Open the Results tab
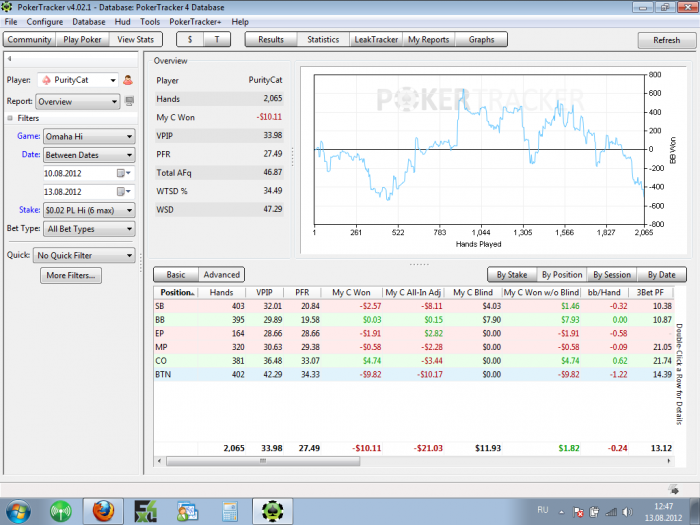This screenshot has width=700, height=525. click(271, 40)
